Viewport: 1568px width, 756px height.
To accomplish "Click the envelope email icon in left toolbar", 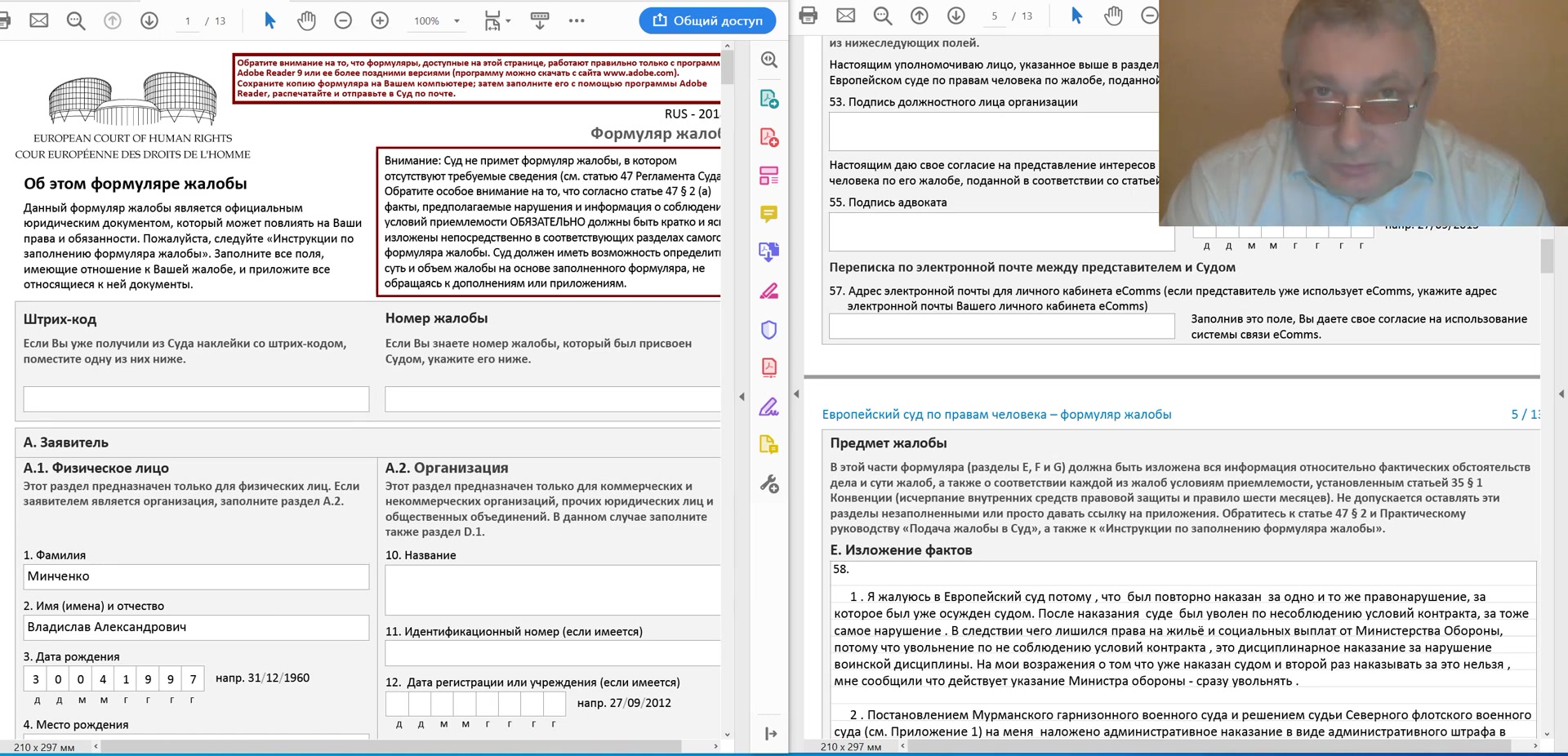I will [38, 20].
